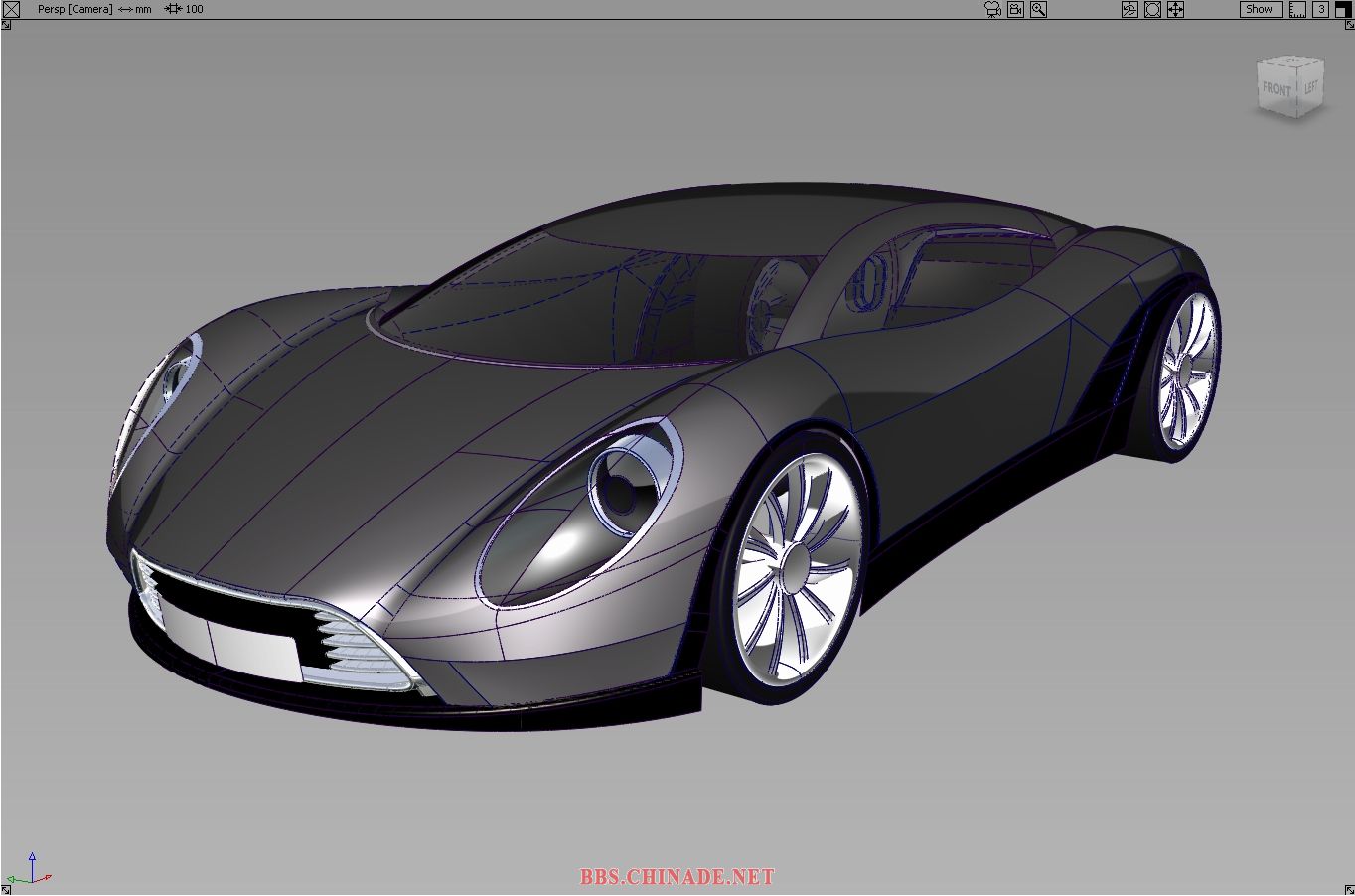The height and width of the screenshot is (896, 1355).
Task: Open the Show menu button
Action: (x=1261, y=9)
